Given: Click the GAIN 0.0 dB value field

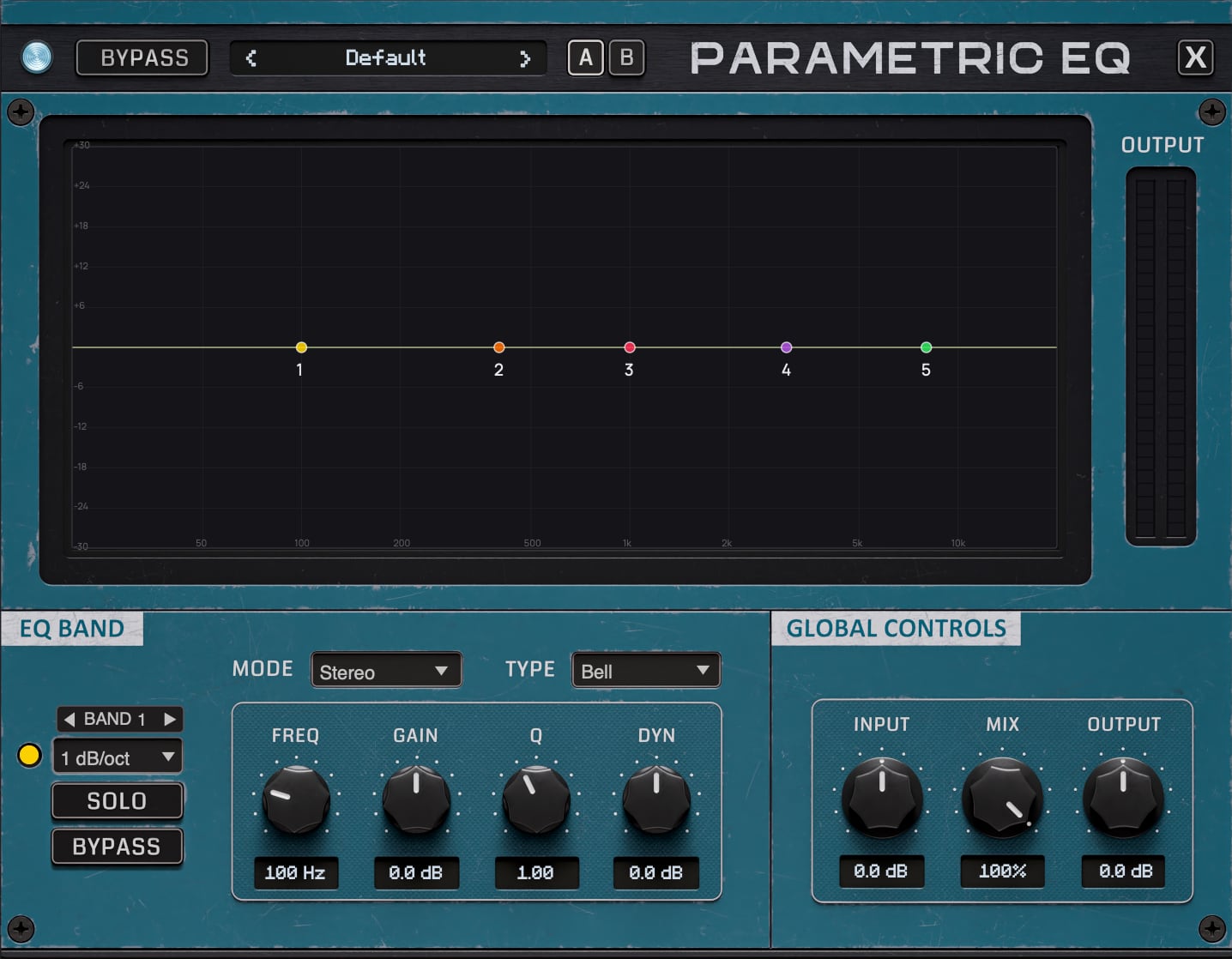Looking at the screenshot, I should pyautogui.click(x=416, y=873).
